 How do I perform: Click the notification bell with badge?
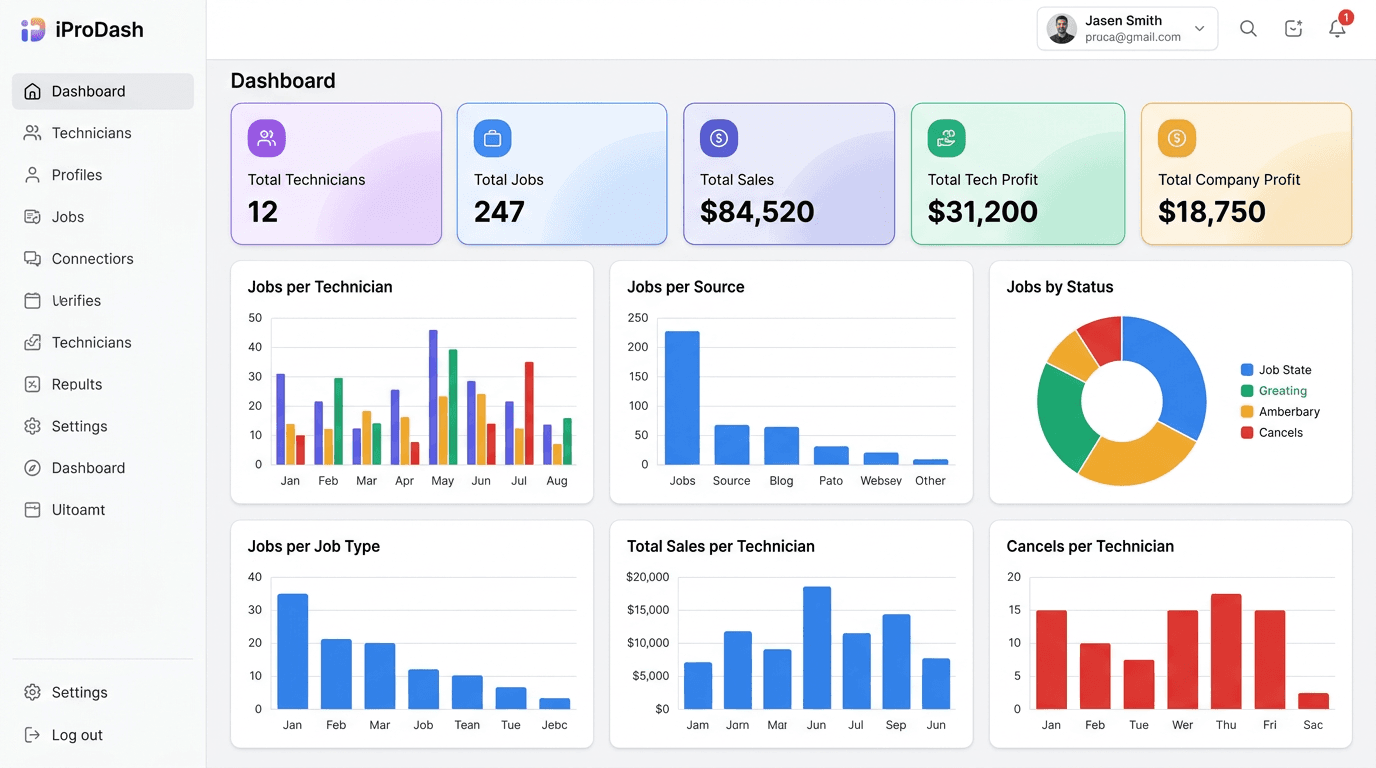pos(1337,29)
